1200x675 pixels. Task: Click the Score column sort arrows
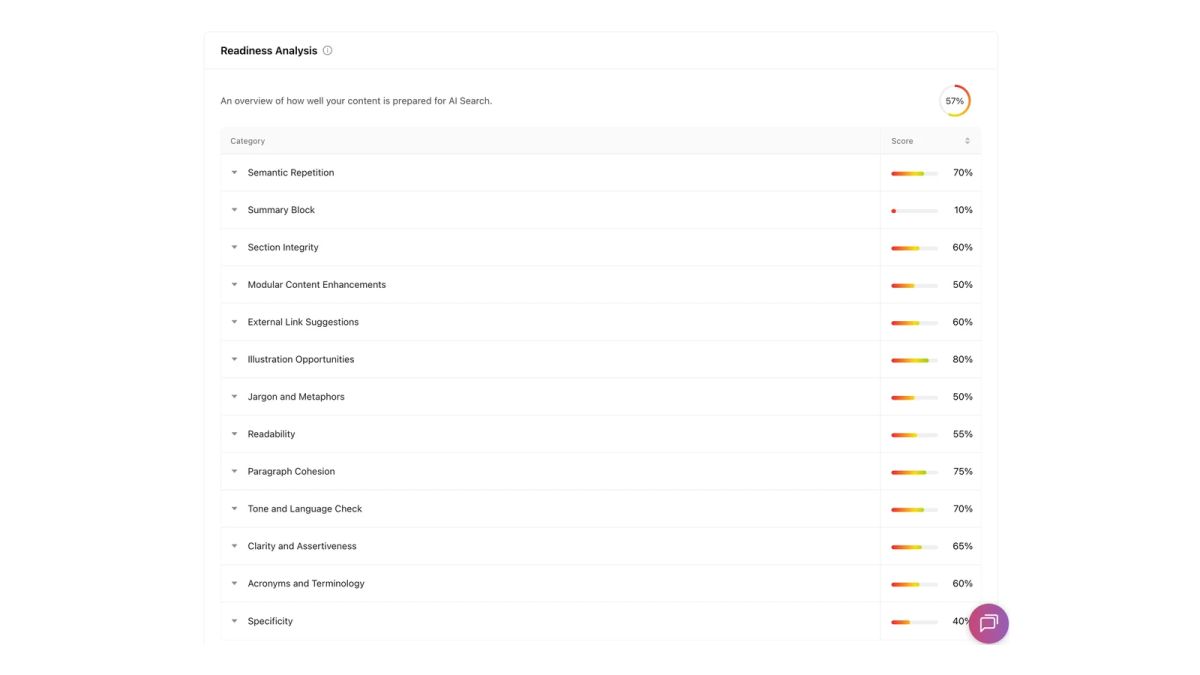click(967, 141)
